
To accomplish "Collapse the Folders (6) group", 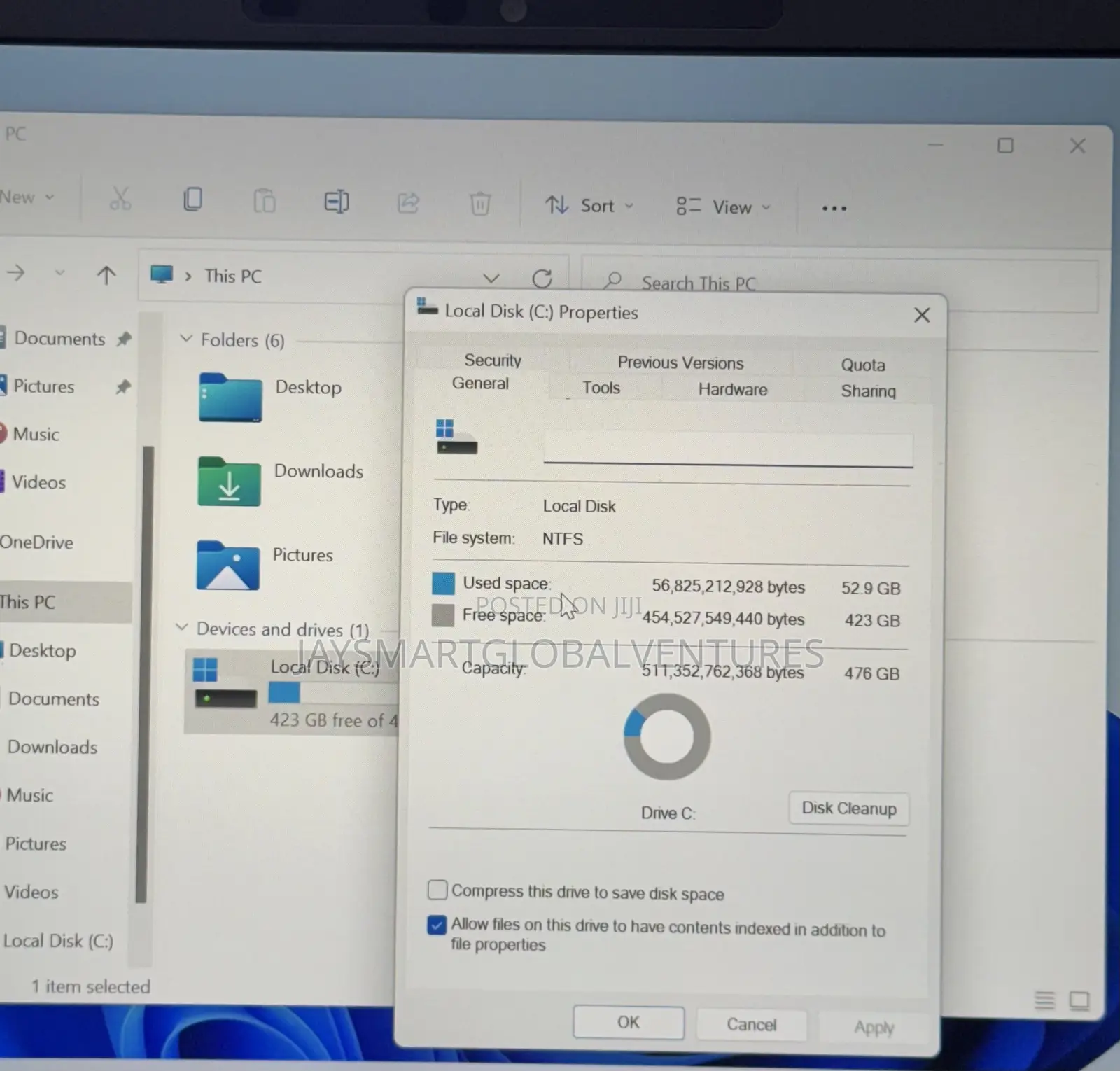I will tap(186, 339).
